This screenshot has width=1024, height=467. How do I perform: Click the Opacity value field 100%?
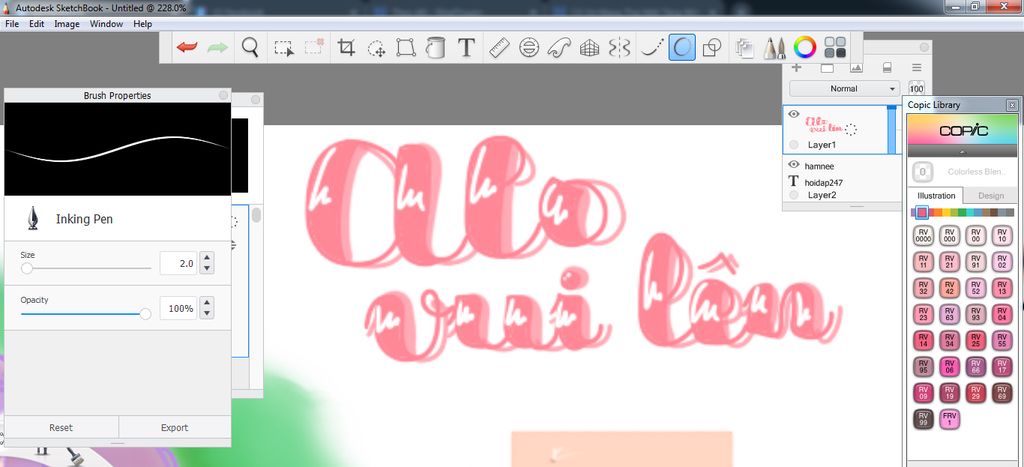coord(178,308)
